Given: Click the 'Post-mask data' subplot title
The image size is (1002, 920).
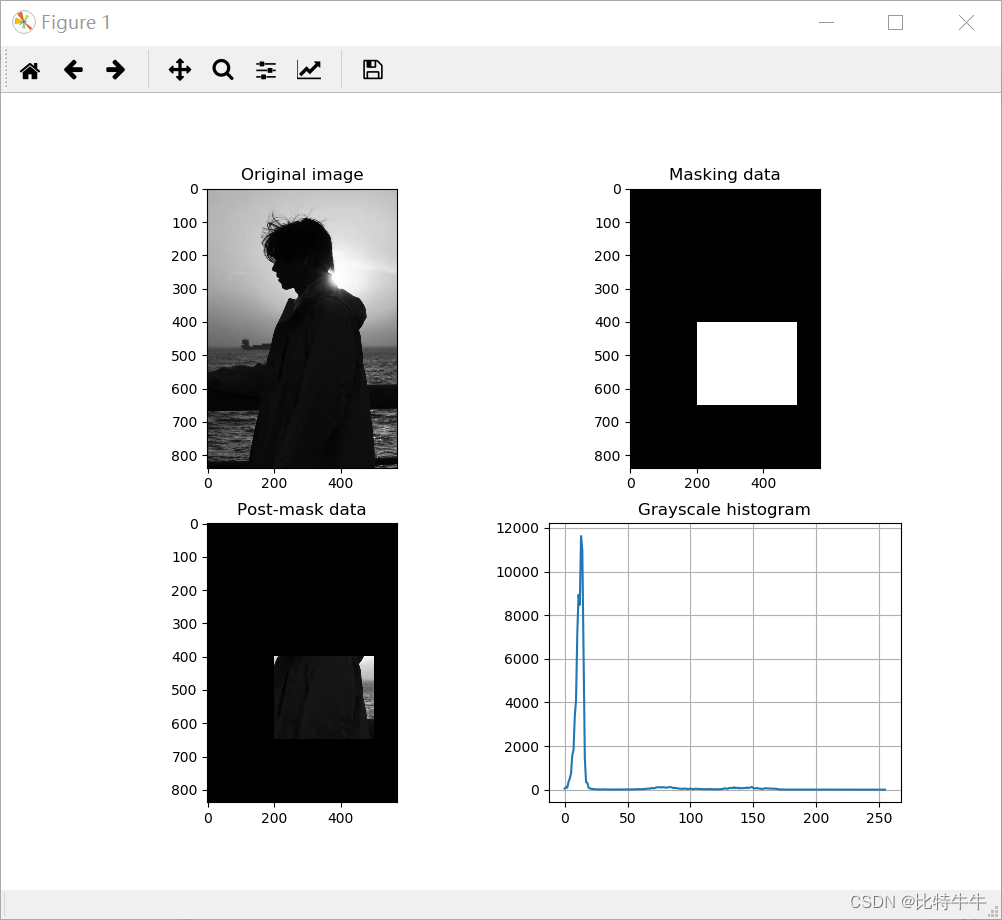Looking at the screenshot, I should coord(302,509).
